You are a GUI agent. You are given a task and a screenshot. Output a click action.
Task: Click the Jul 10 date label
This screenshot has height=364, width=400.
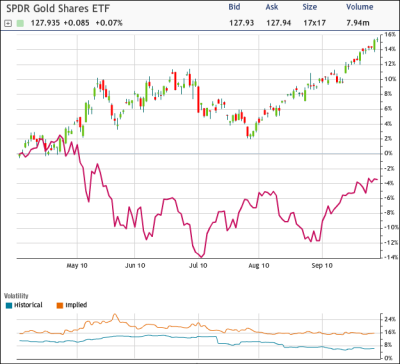[x=198, y=266]
